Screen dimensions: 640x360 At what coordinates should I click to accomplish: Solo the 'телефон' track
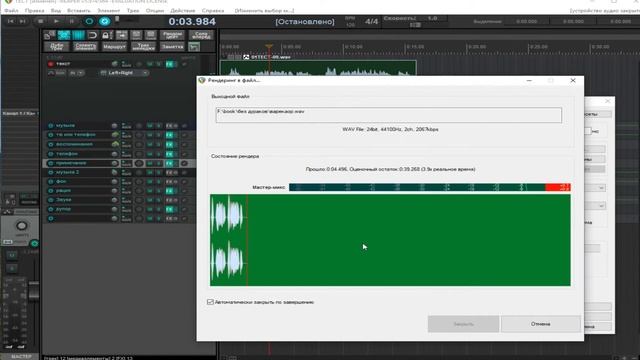point(159,154)
